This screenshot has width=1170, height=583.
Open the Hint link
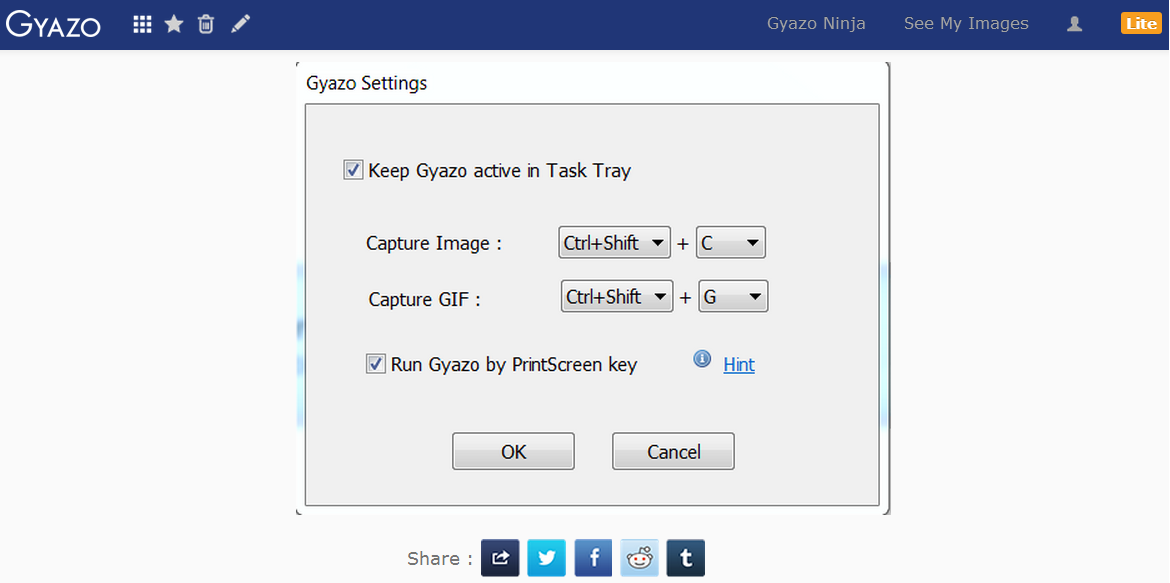pyautogui.click(x=739, y=365)
